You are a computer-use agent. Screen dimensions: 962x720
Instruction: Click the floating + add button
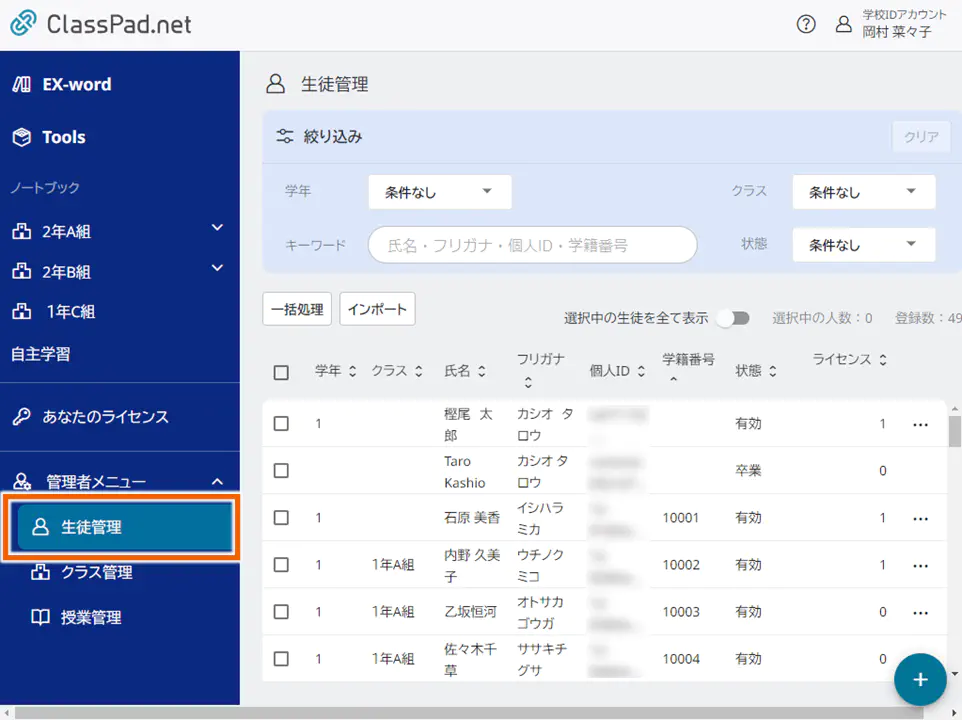pos(919,679)
